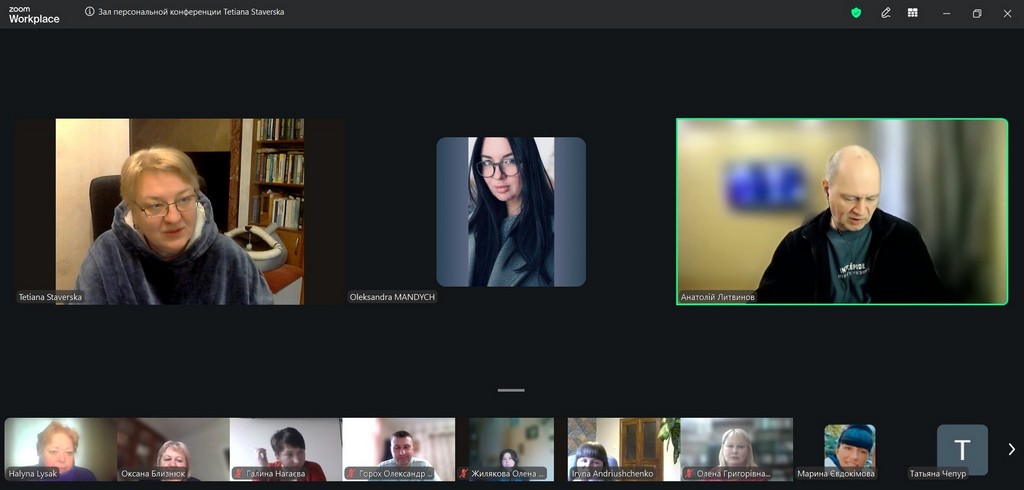Click muted mic icon on Галина Нагаєва
1024x490 pixels.
pos(238,473)
